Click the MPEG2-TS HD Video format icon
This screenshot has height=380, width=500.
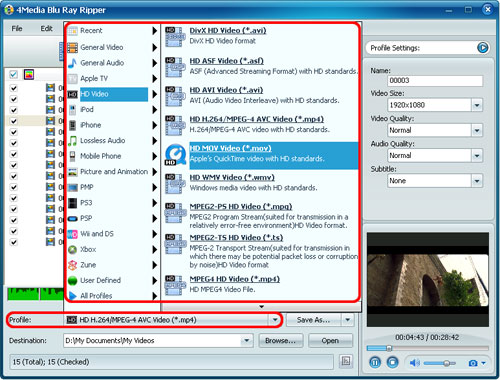pyautogui.click(x=175, y=244)
